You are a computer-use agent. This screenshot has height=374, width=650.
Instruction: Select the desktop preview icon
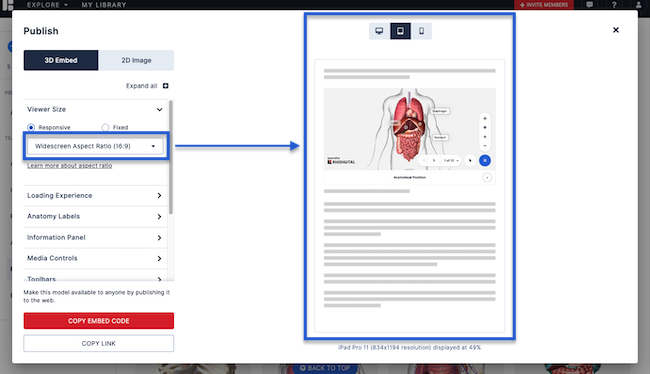[379, 31]
